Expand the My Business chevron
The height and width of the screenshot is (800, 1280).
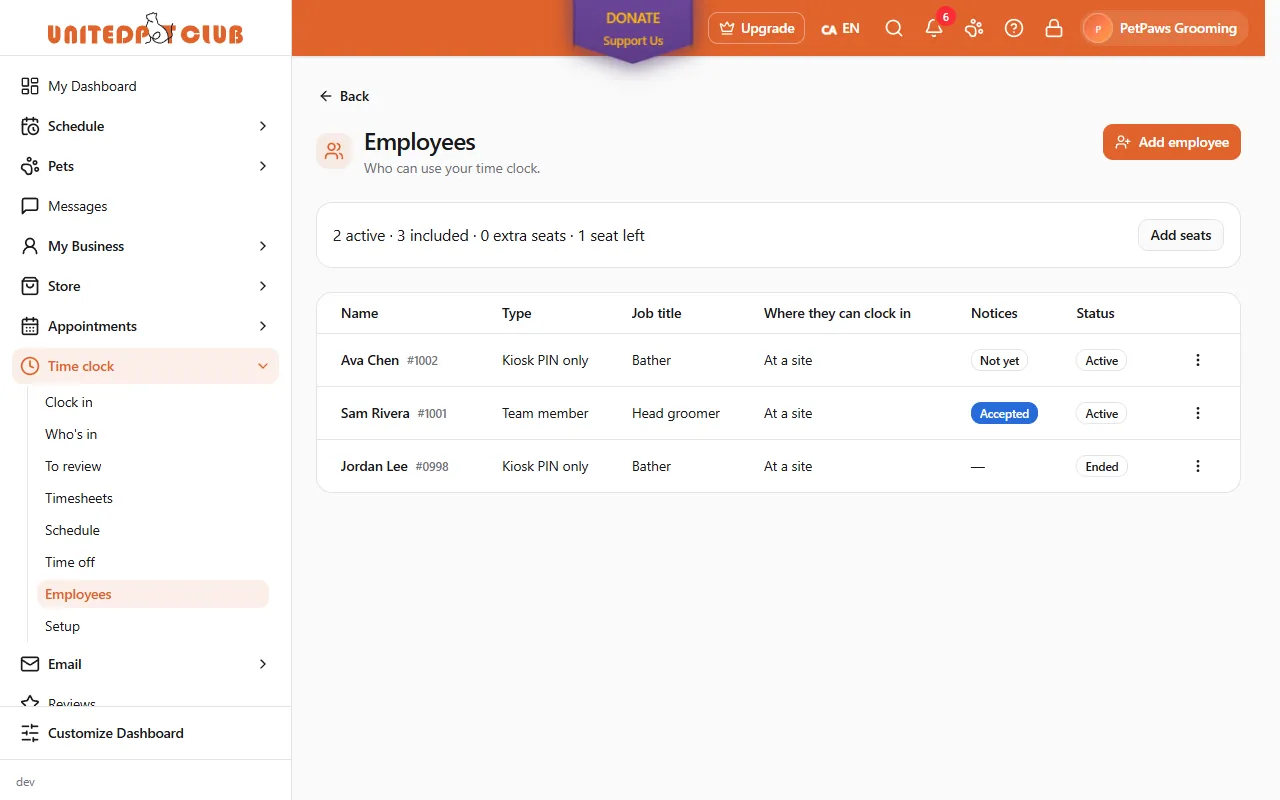click(x=263, y=246)
